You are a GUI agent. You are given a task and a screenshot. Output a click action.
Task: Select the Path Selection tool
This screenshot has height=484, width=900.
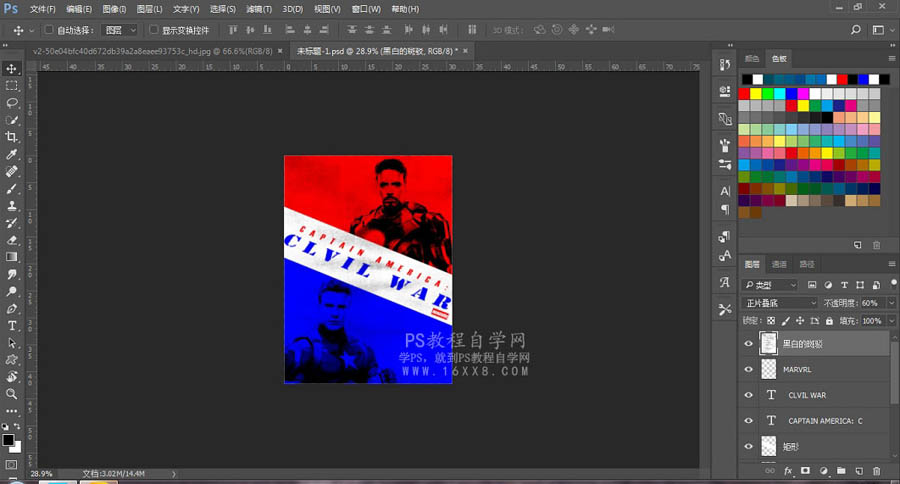11,343
